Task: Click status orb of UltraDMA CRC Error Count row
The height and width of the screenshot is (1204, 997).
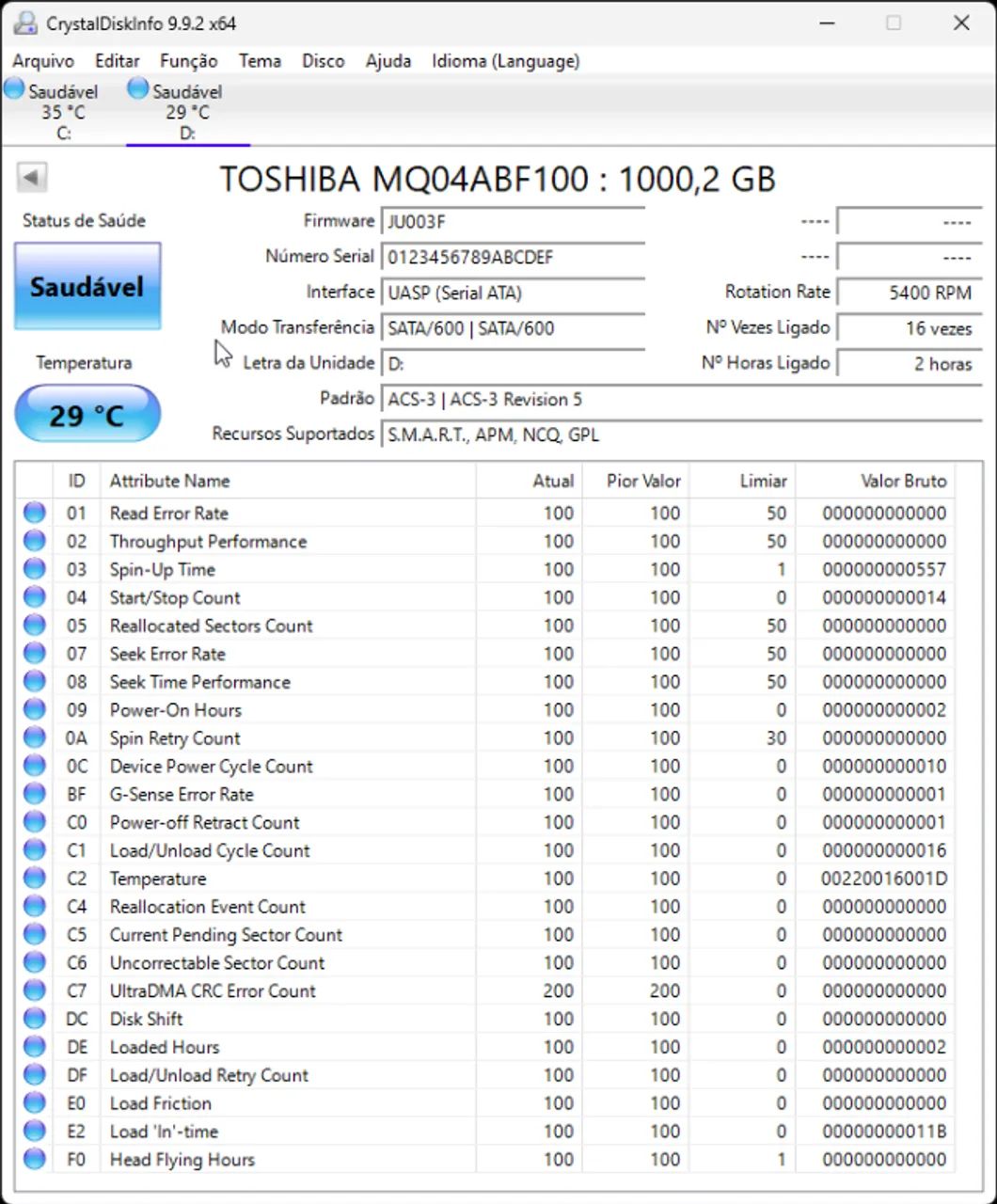Action: pos(35,990)
